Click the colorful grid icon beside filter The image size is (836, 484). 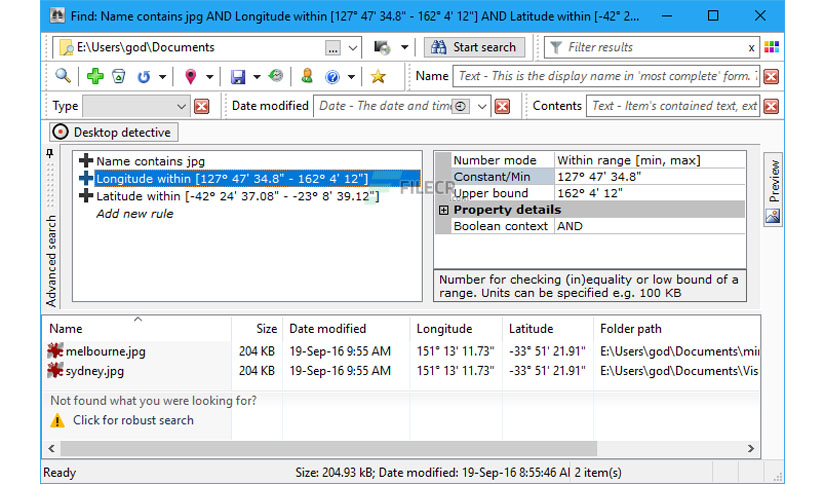[x=771, y=47]
